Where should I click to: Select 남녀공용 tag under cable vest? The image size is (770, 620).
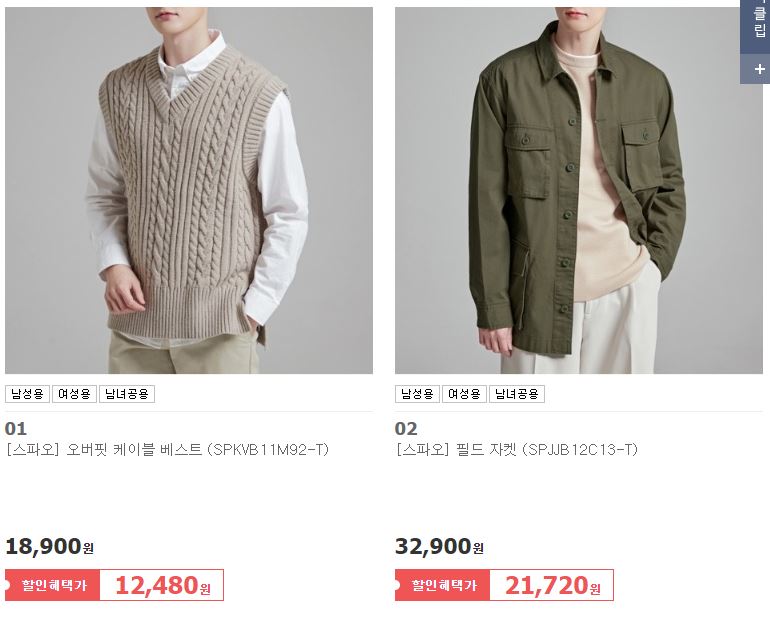click(x=127, y=394)
